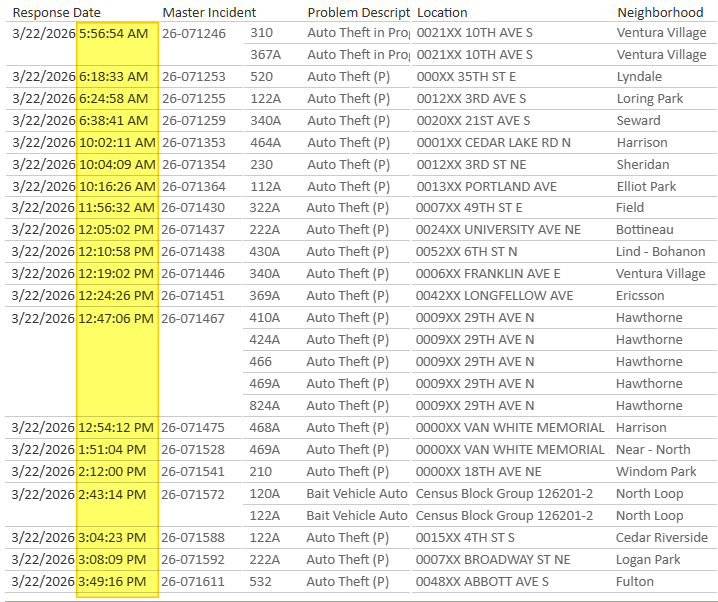Select incident 26-071354

pyautogui.click(x=194, y=164)
